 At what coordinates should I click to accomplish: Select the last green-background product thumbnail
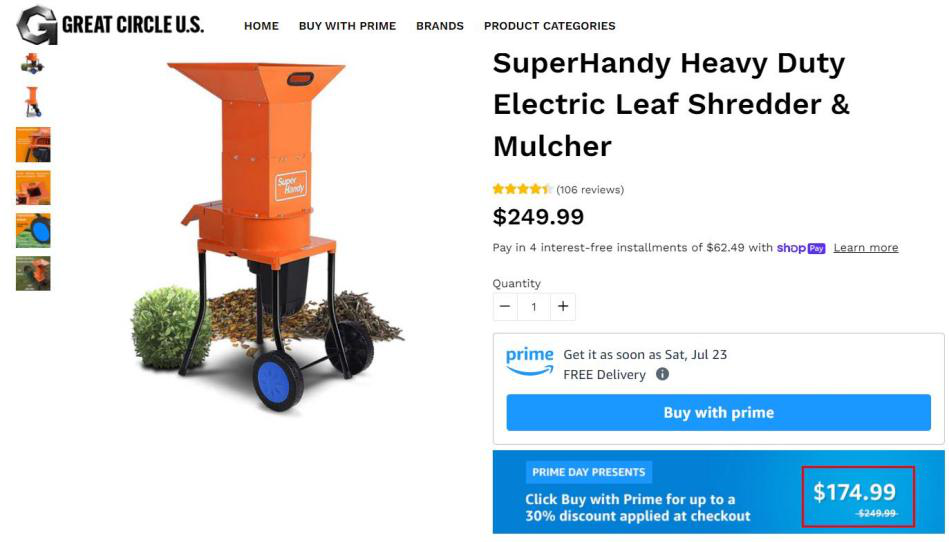(33, 273)
